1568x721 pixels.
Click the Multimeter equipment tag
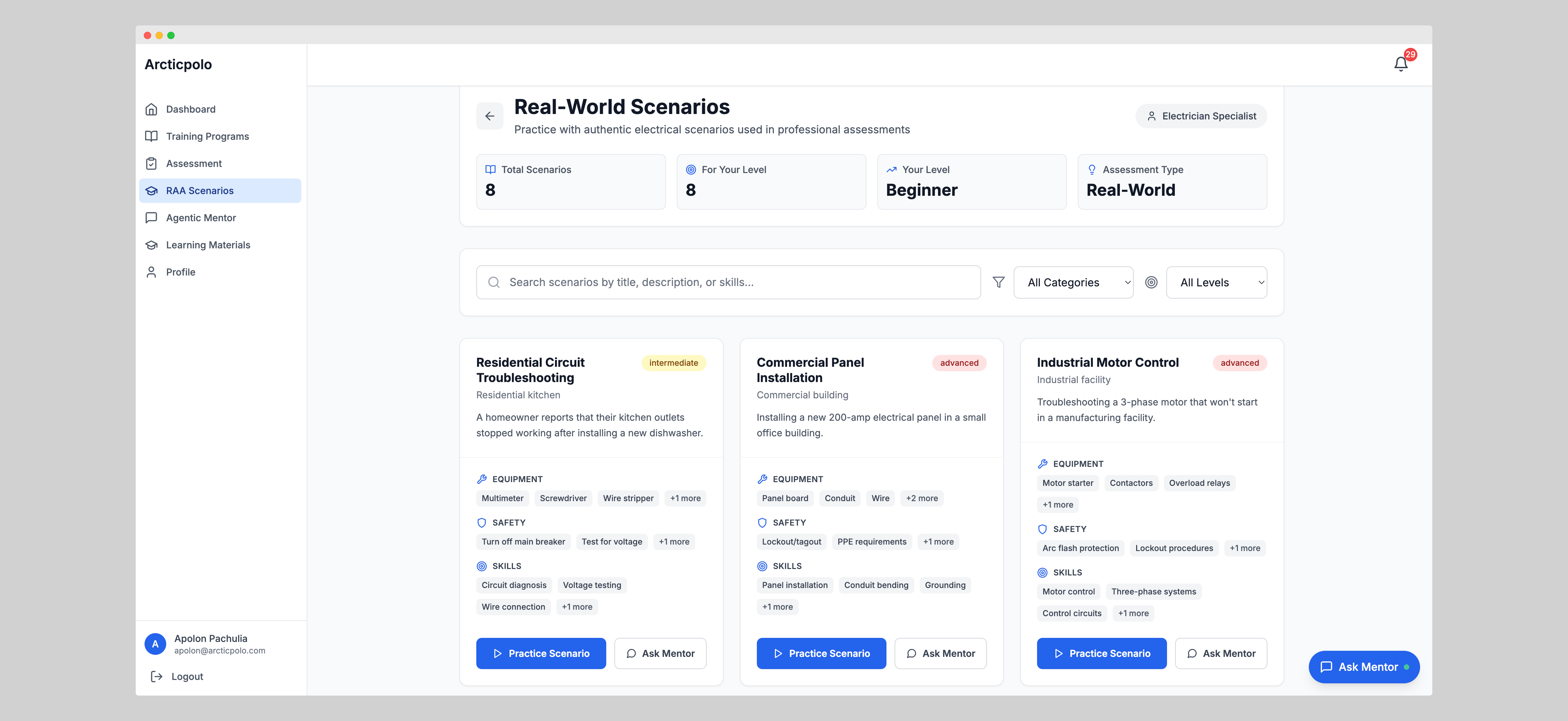click(x=502, y=498)
